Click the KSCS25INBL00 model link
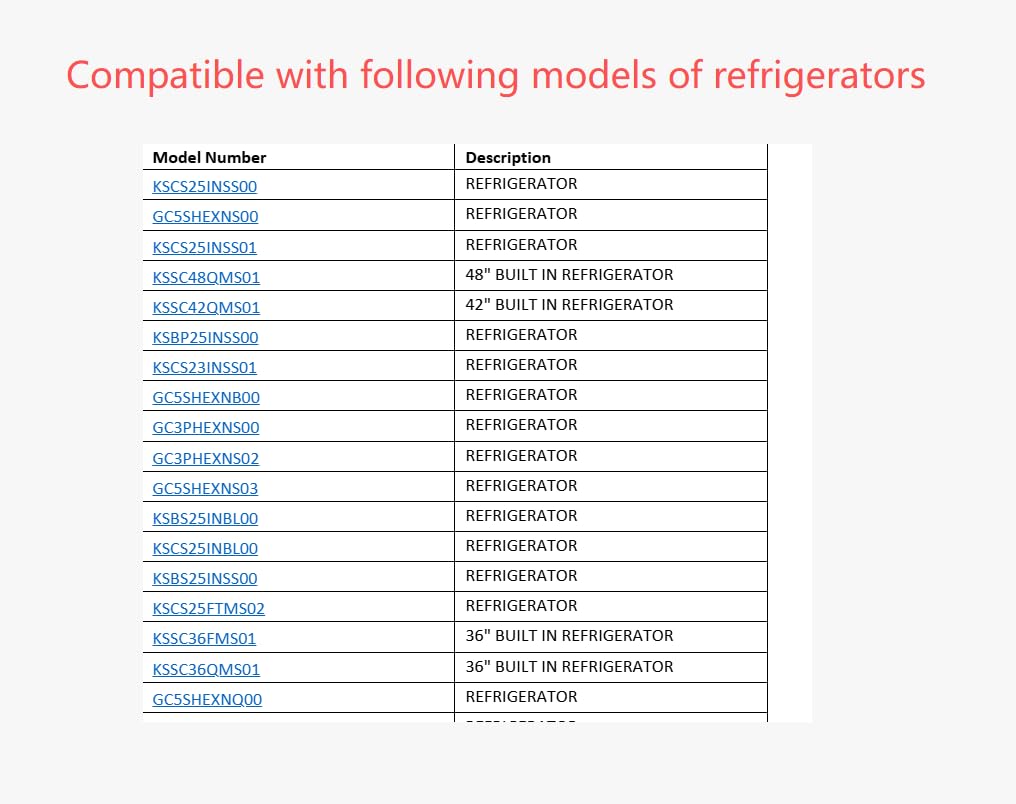Image resolution: width=1016 pixels, height=804 pixels. coord(205,549)
